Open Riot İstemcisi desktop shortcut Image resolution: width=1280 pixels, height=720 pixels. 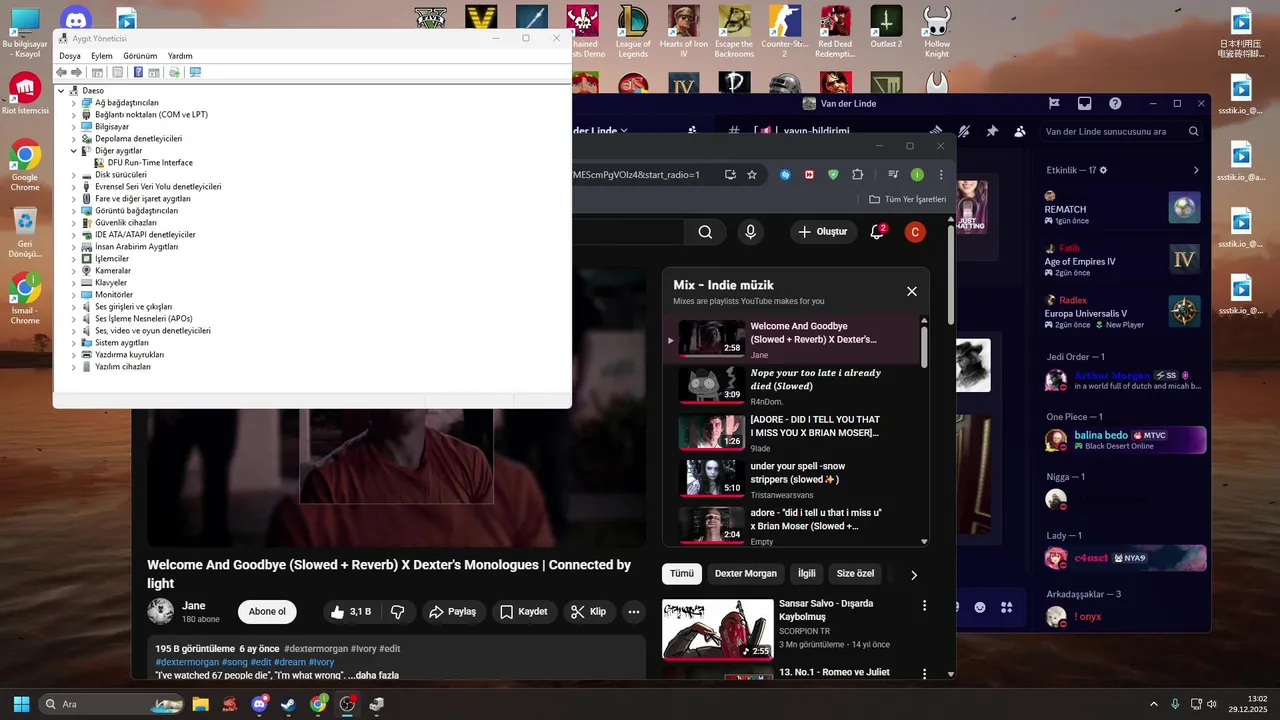[x=25, y=94]
